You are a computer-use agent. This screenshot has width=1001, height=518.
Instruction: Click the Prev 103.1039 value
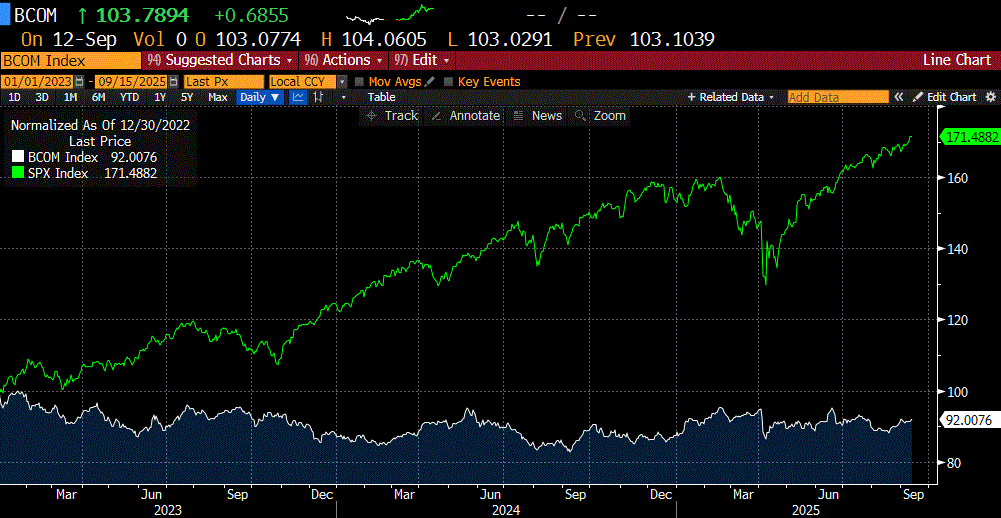(644, 40)
